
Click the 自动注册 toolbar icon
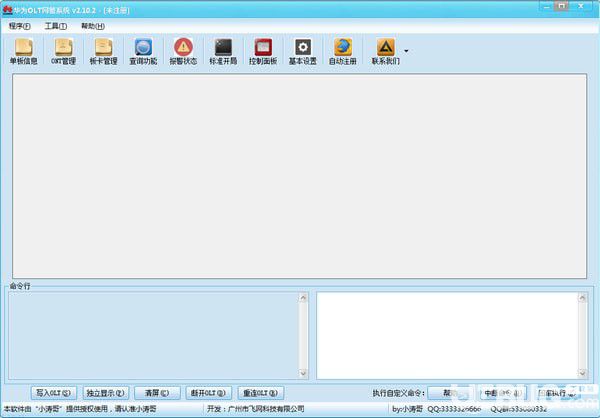(342, 51)
